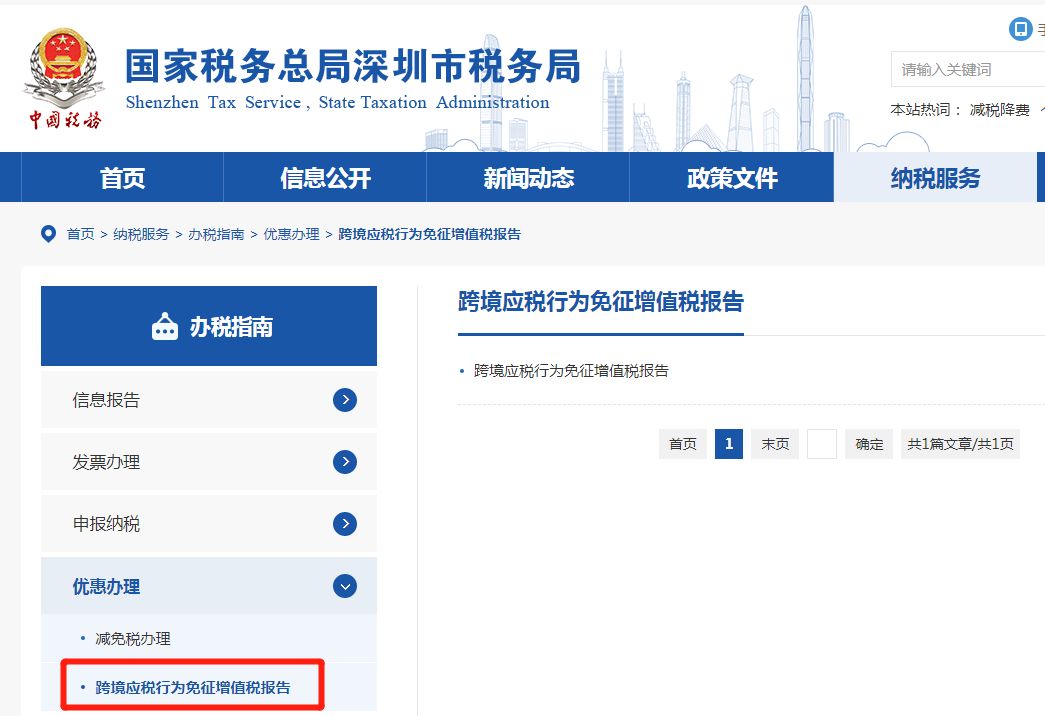1045x716 pixels.
Task: Click the mobile version icon at top right
Action: point(1020,29)
